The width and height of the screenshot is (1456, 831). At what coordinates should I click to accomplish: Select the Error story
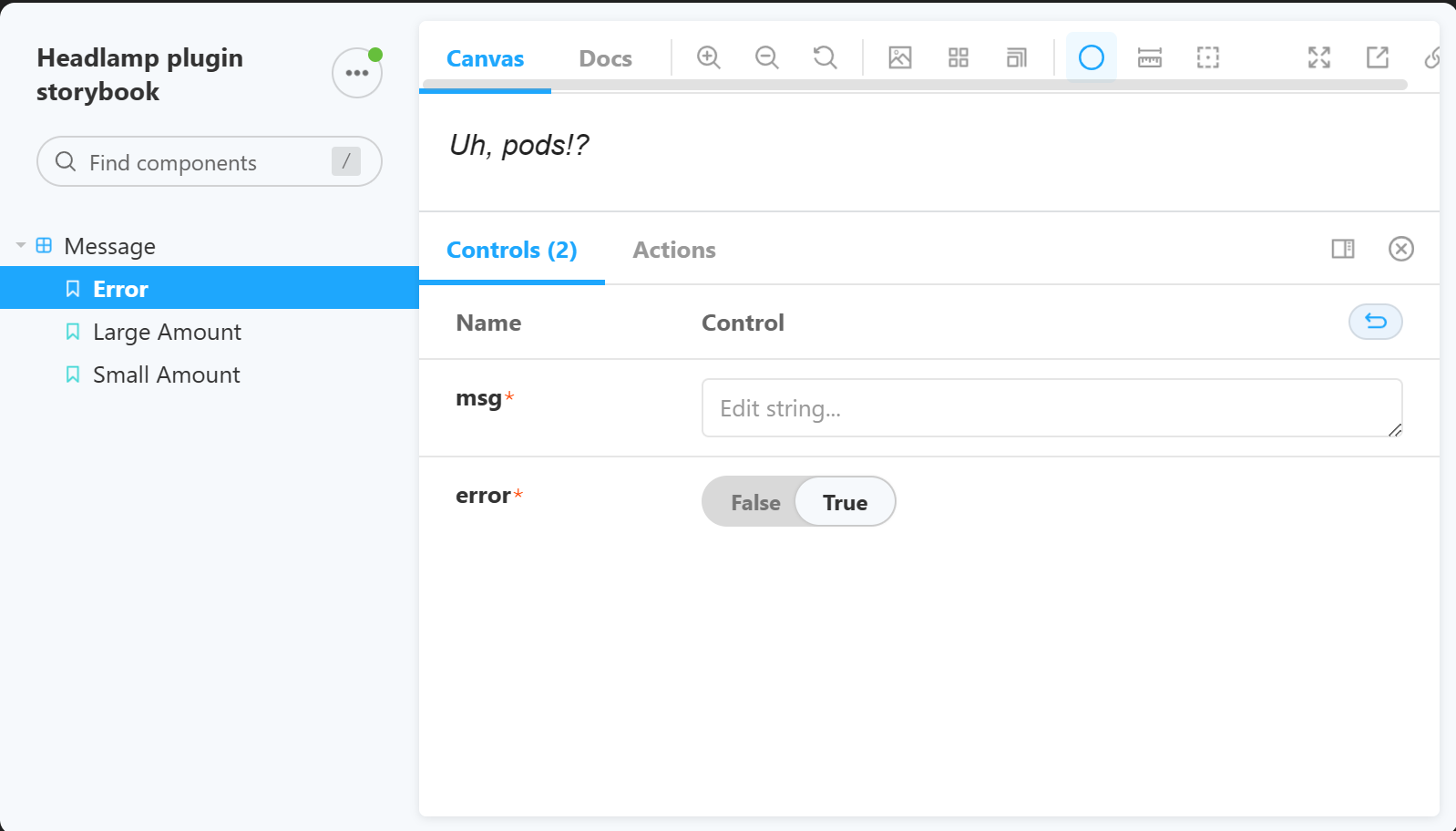point(210,288)
